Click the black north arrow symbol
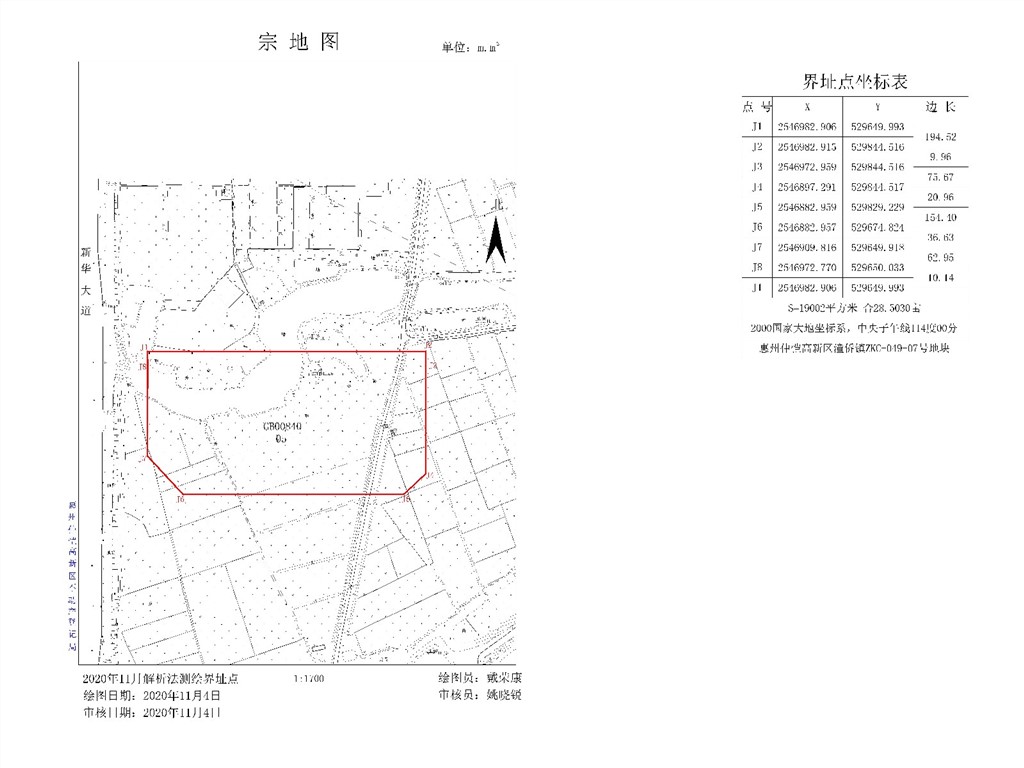1024x768 pixels. [x=495, y=243]
